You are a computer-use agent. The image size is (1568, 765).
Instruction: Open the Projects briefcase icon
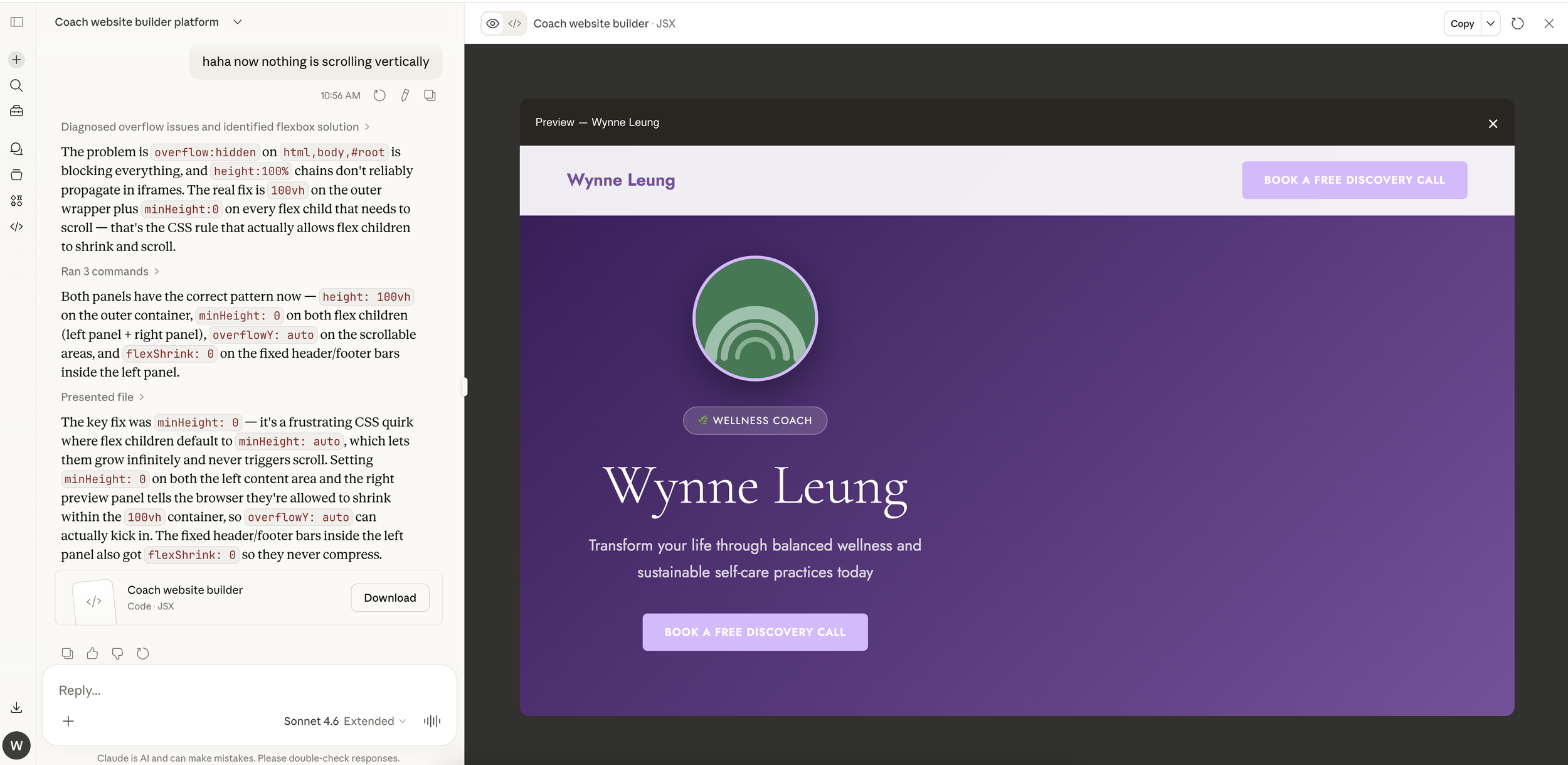pos(16,110)
